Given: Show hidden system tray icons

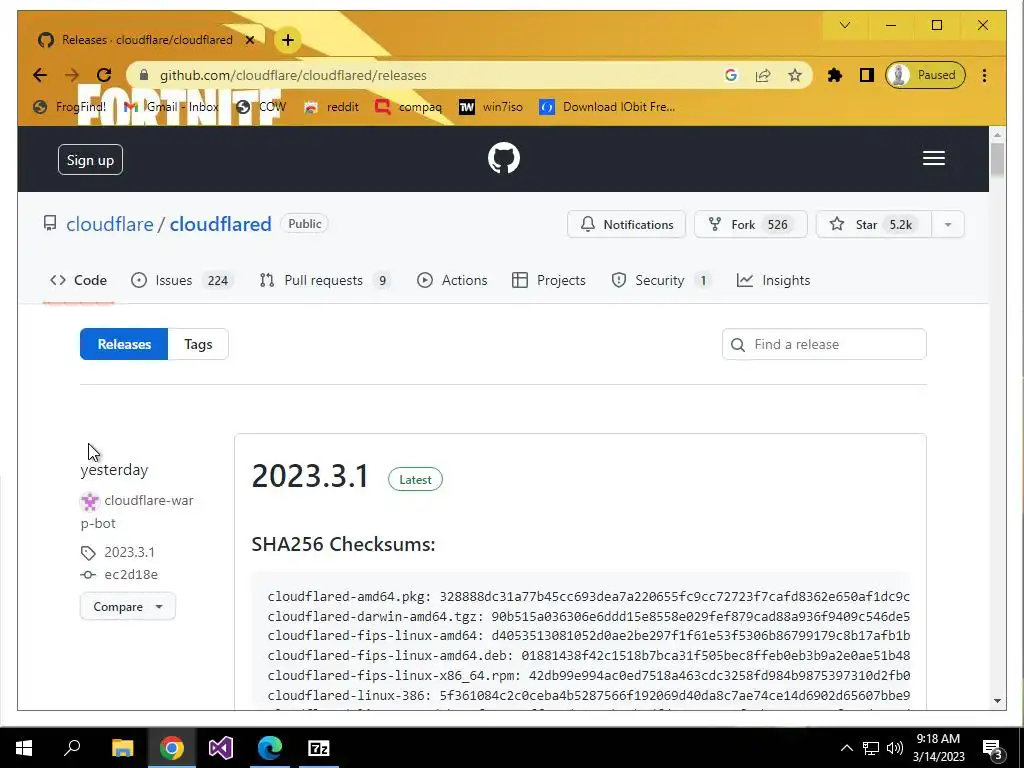Looking at the screenshot, I should [x=846, y=748].
